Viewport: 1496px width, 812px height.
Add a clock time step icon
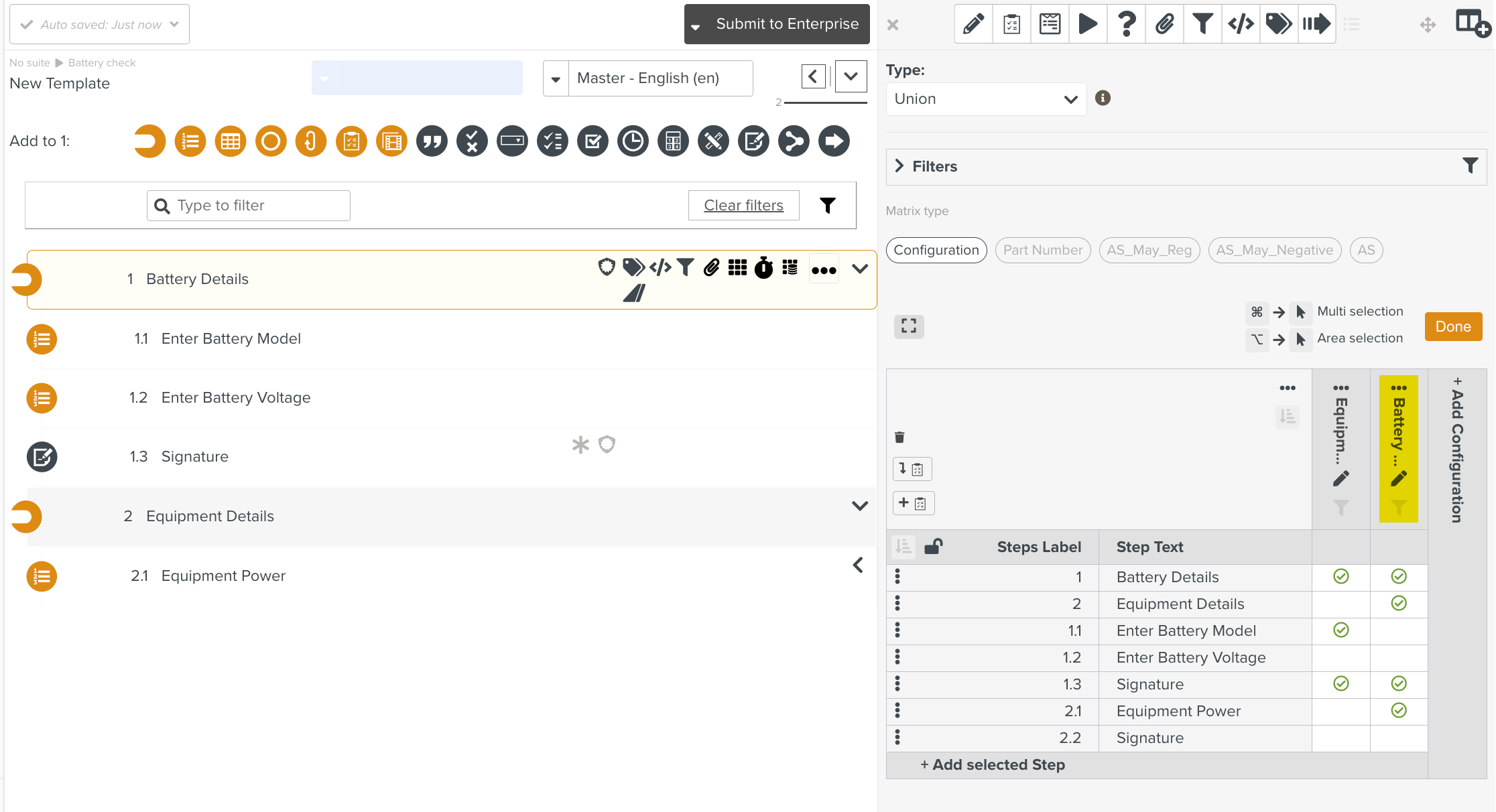(x=633, y=141)
